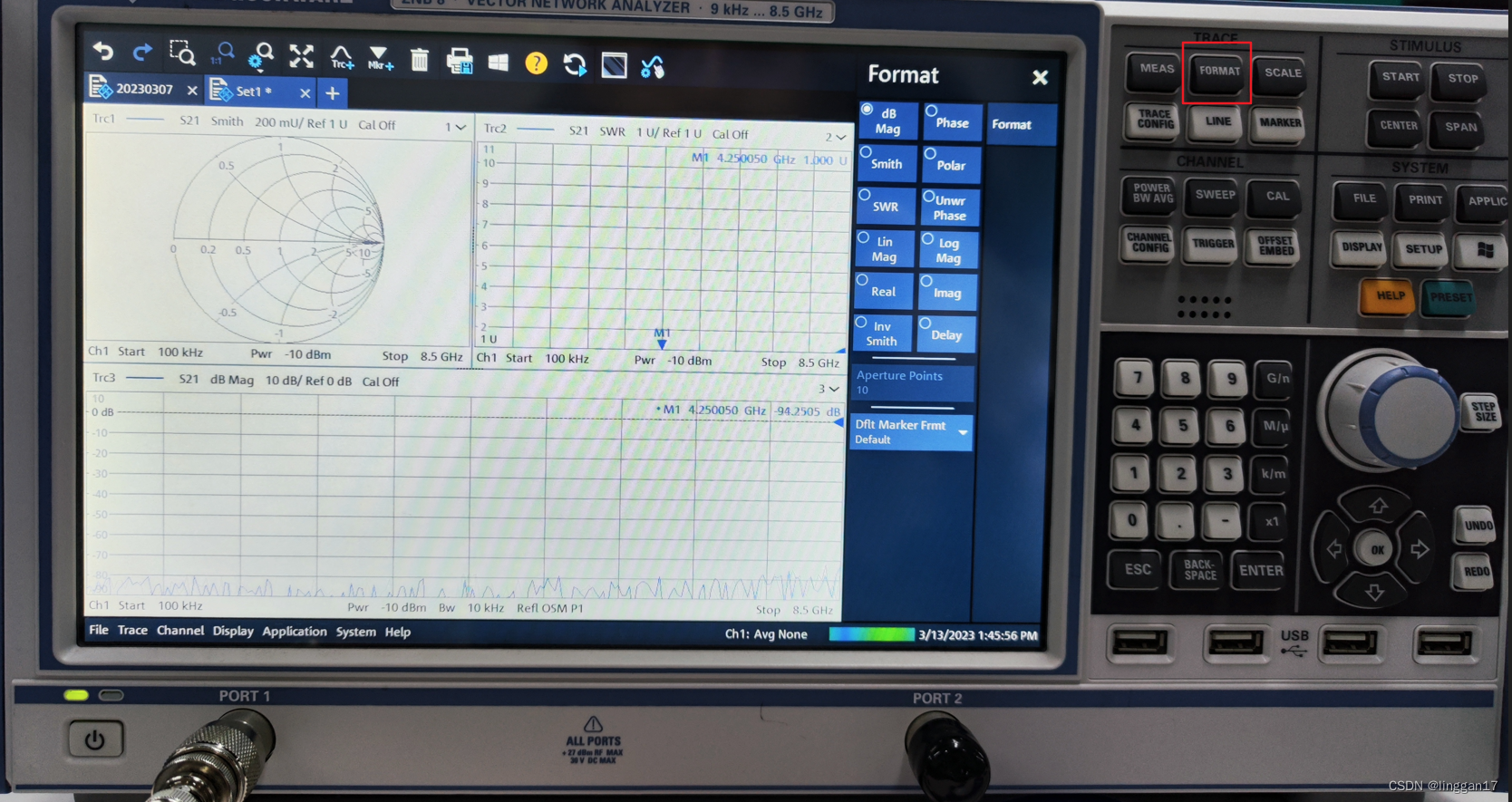Close the 20230307 setup tab
Screen dimensions: 1512x802
click(192, 91)
